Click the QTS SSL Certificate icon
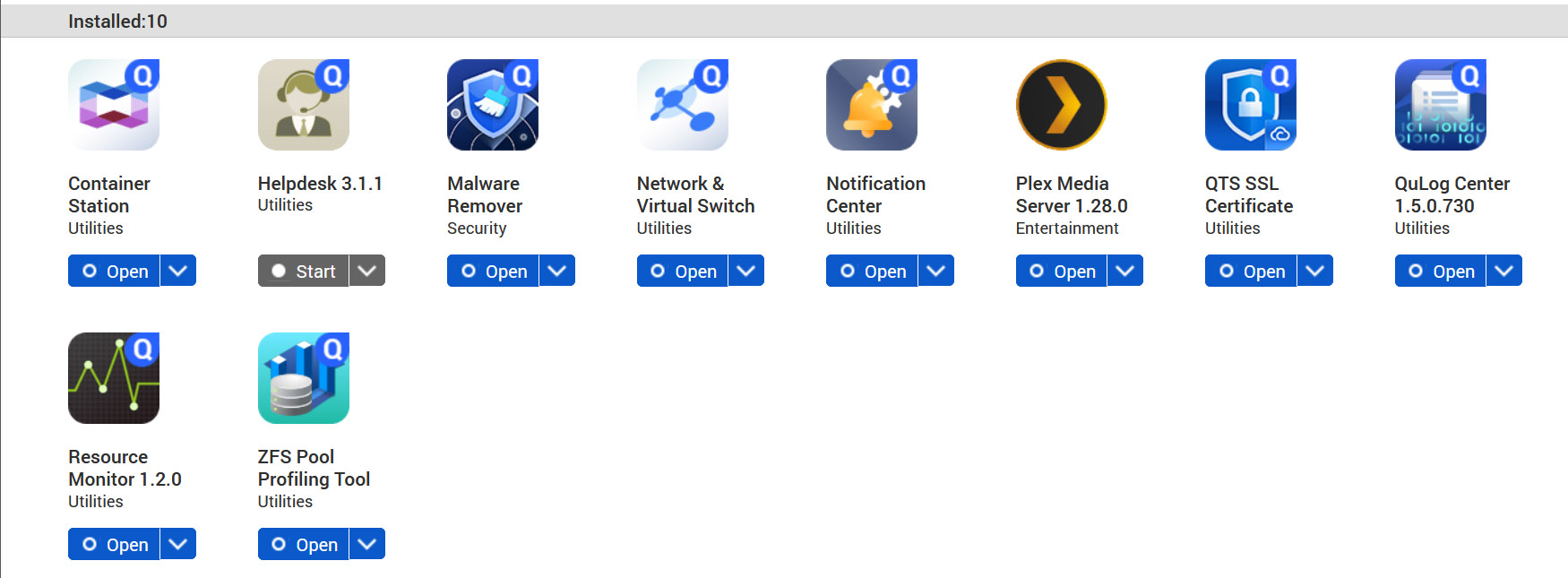This screenshot has height=578, width=1568. 1251,105
